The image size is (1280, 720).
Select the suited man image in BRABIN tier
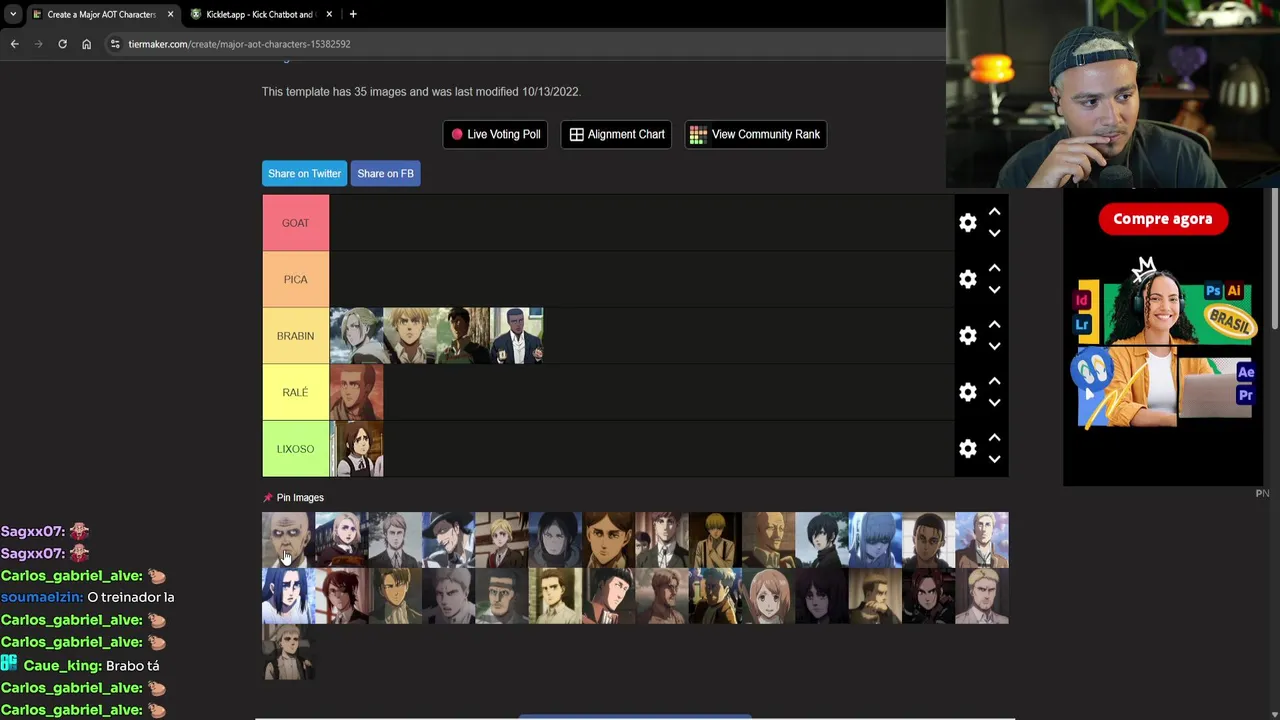517,336
